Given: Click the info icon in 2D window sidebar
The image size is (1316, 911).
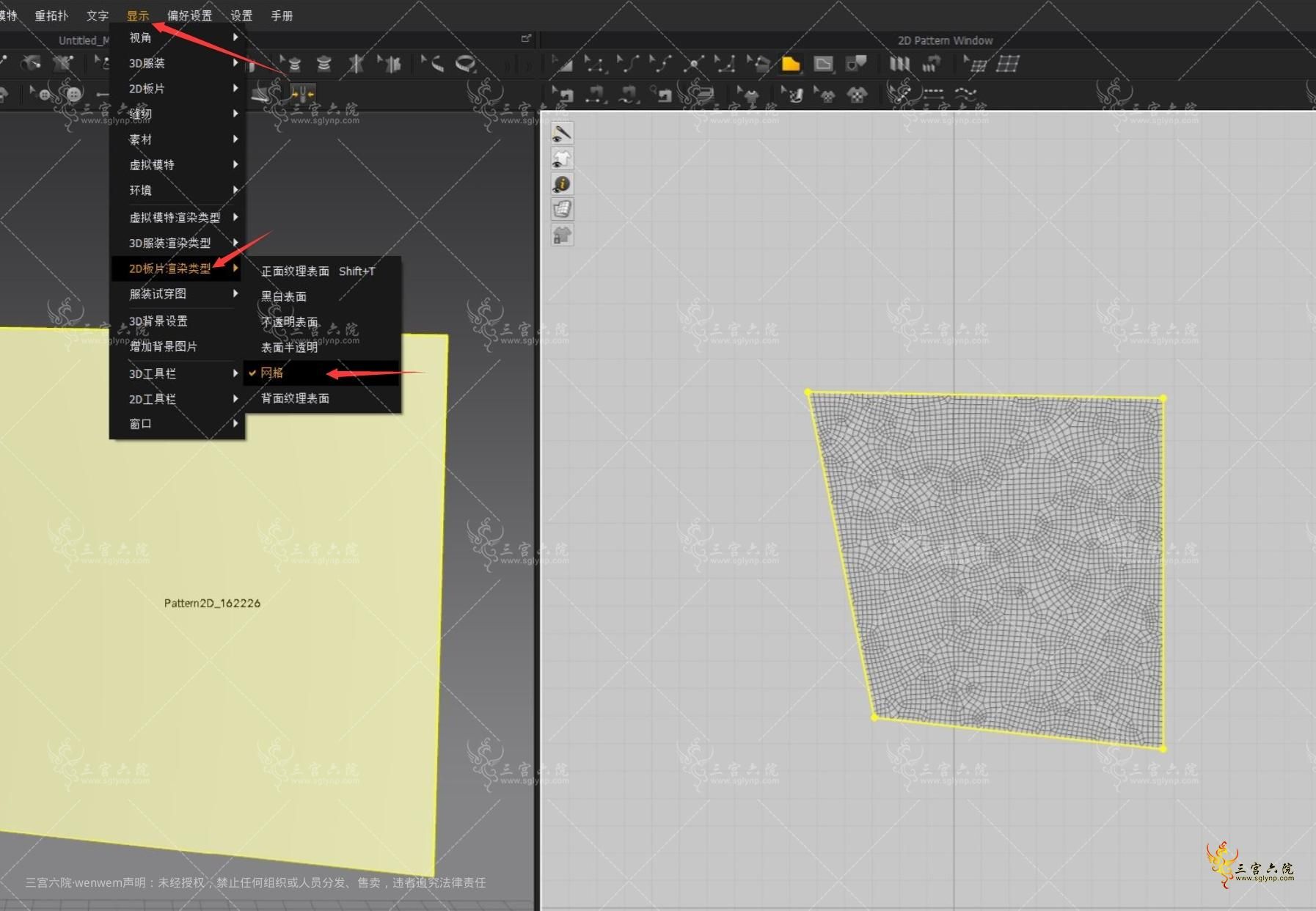Looking at the screenshot, I should (x=562, y=183).
